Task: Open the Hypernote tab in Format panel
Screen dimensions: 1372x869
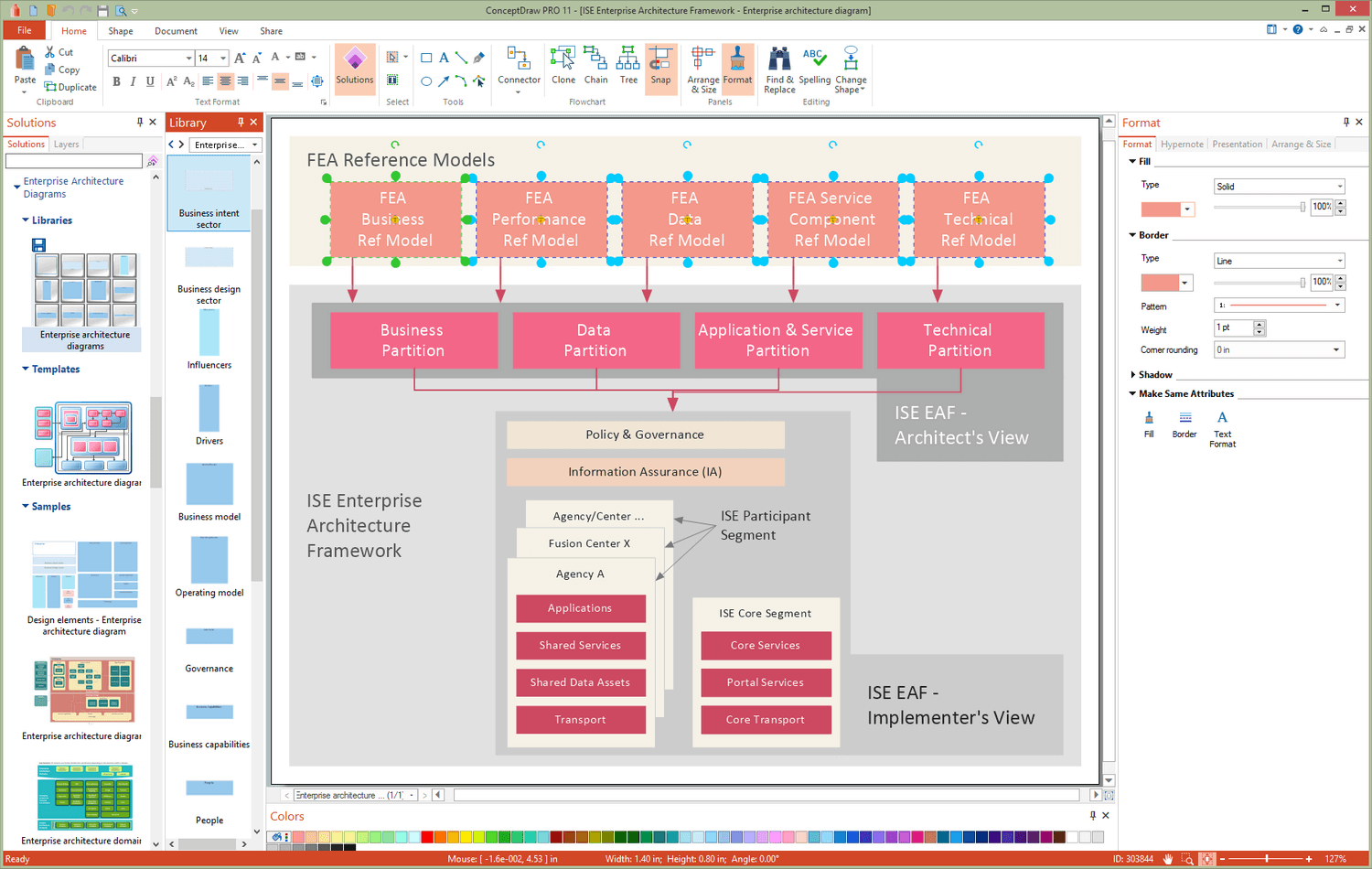Action: (1182, 144)
